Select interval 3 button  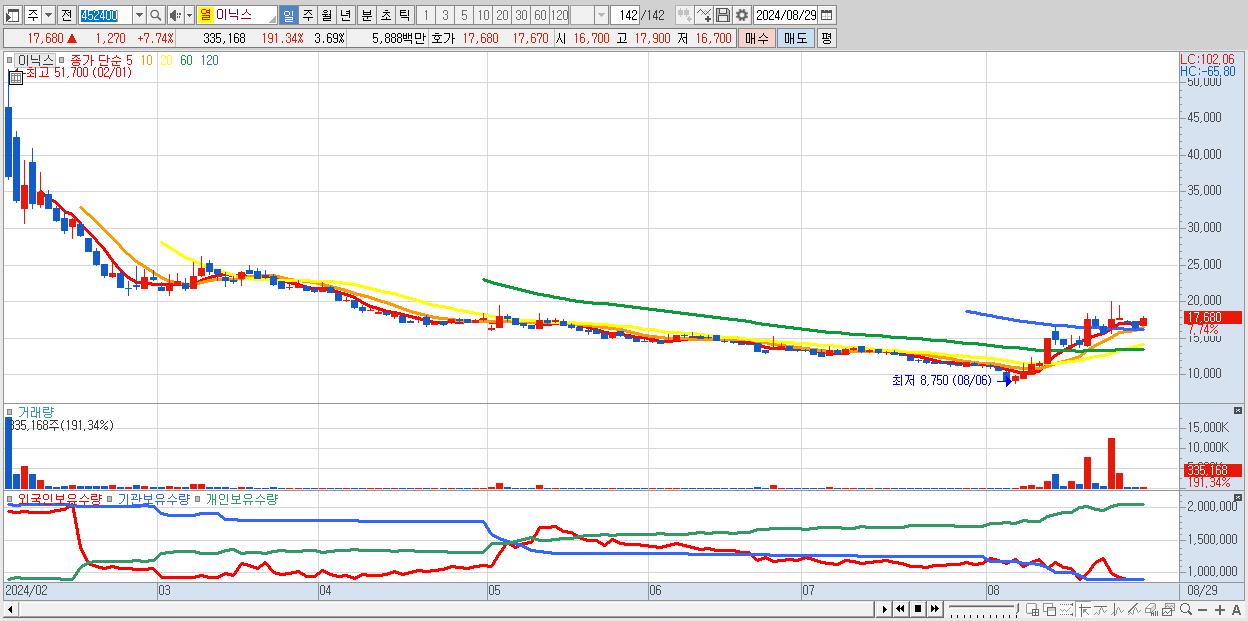[x=444, y=15]
